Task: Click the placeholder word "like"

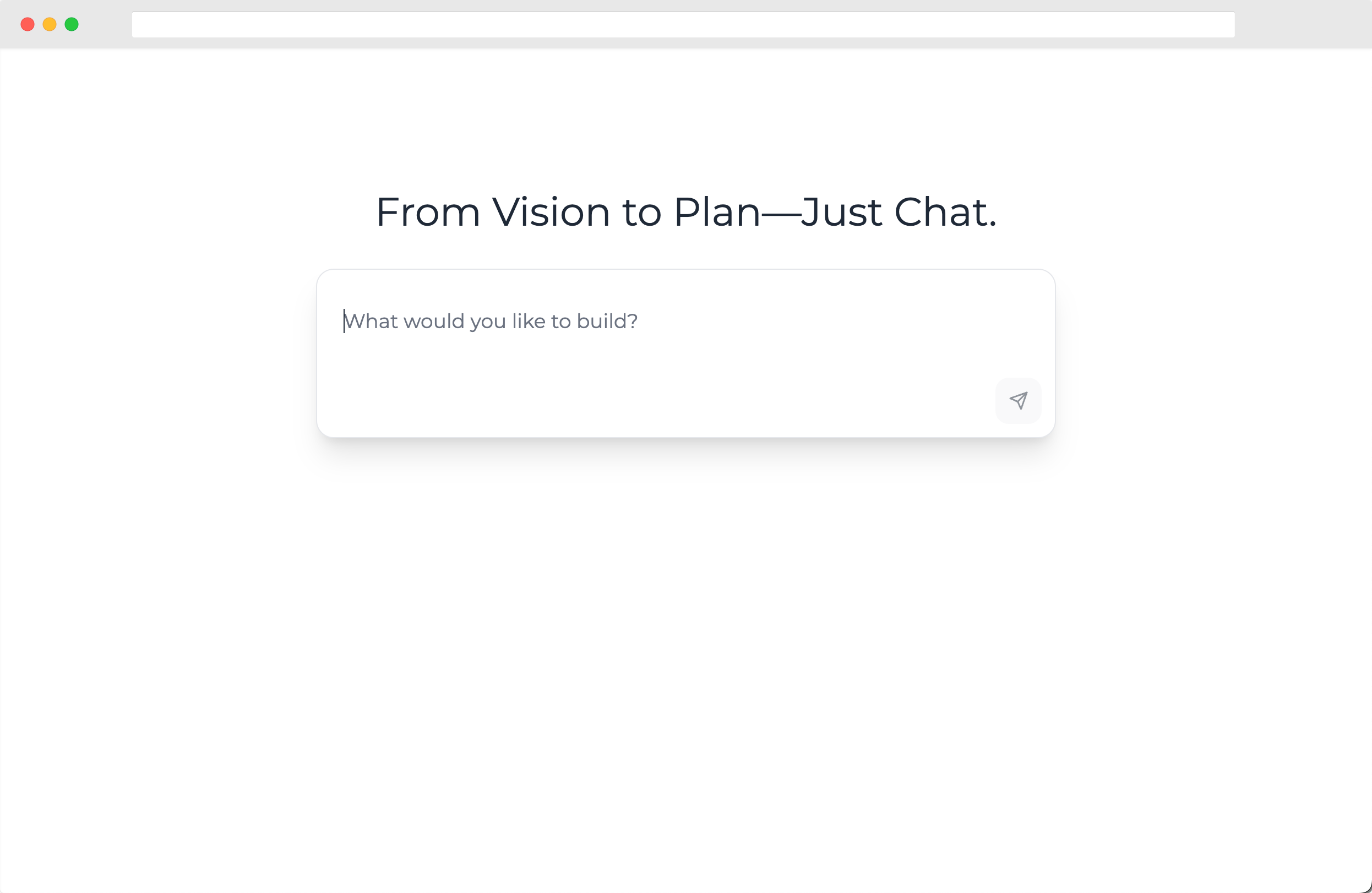Action: tap(529, 321)
